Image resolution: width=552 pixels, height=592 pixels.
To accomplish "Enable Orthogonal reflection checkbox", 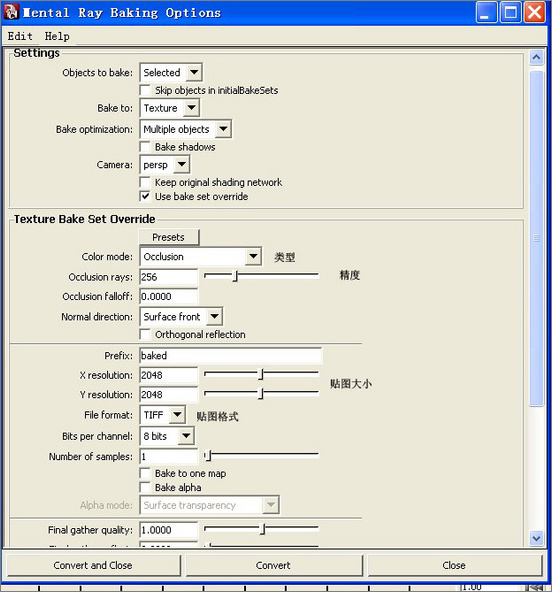I will pyautogui.click(x=145, y=335).
